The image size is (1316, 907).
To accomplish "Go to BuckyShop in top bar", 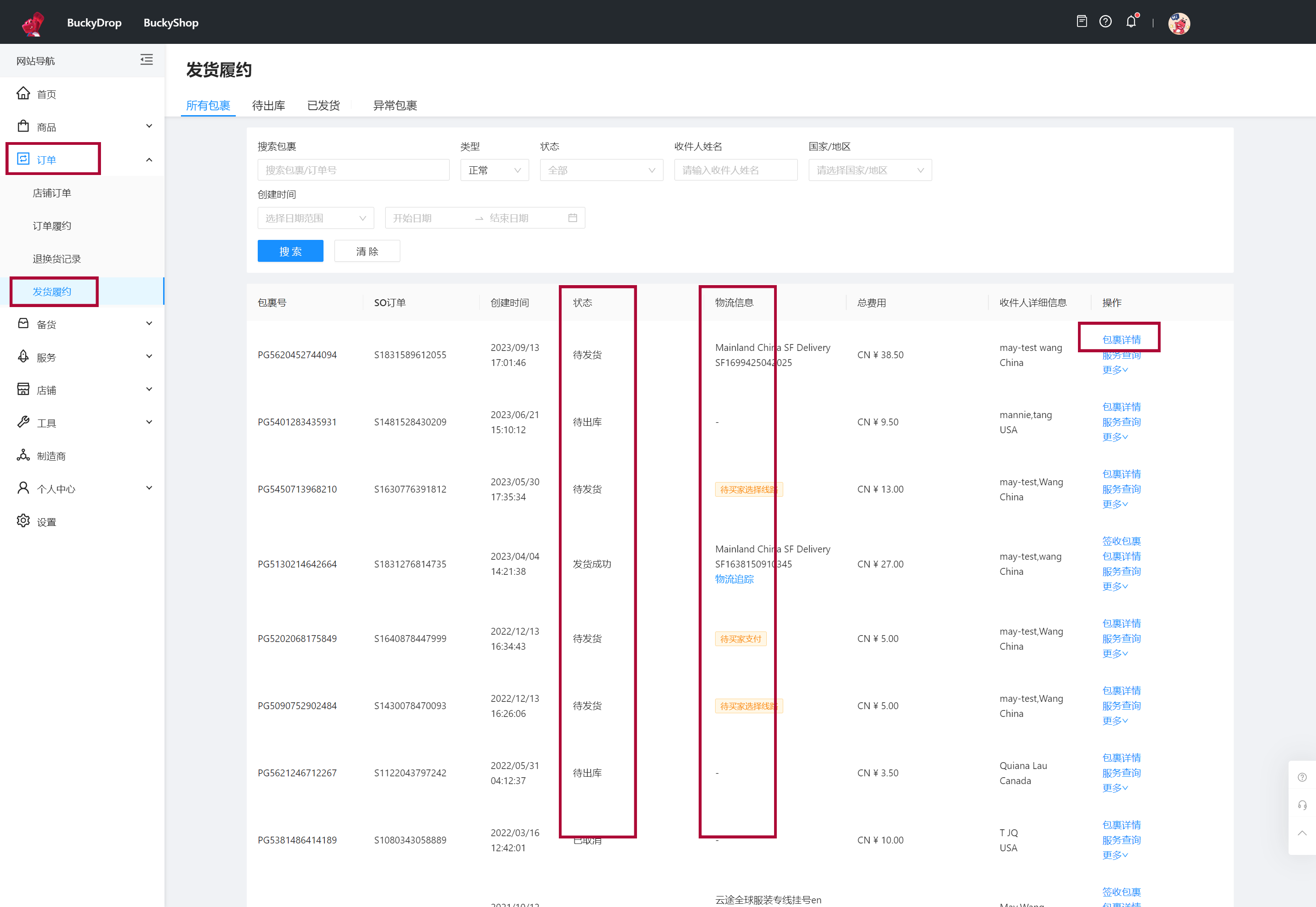I will 171,23.
